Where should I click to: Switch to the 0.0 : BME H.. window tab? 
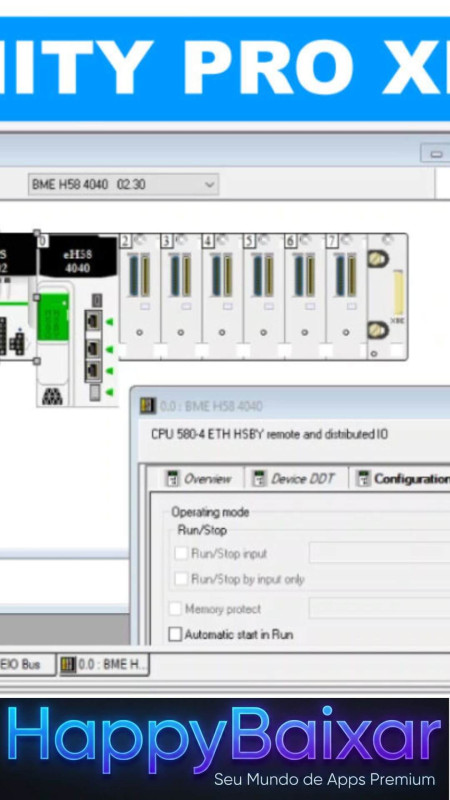pyautogui.click(x=105, y=665)
